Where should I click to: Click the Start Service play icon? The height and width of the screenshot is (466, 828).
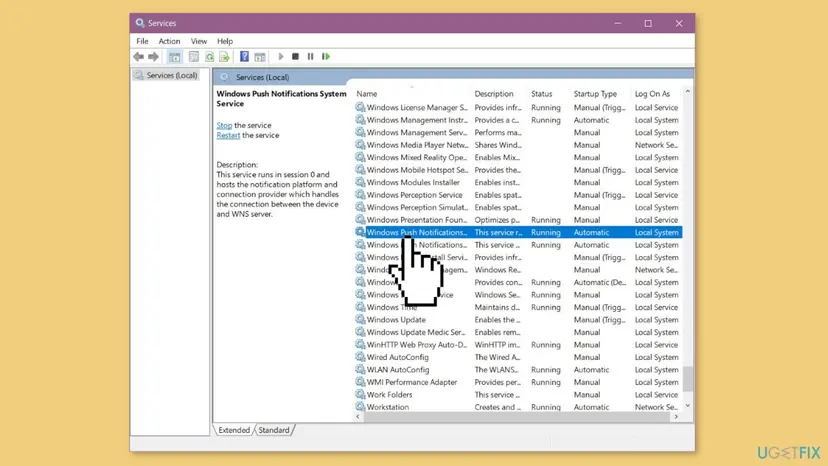[281, 57]
